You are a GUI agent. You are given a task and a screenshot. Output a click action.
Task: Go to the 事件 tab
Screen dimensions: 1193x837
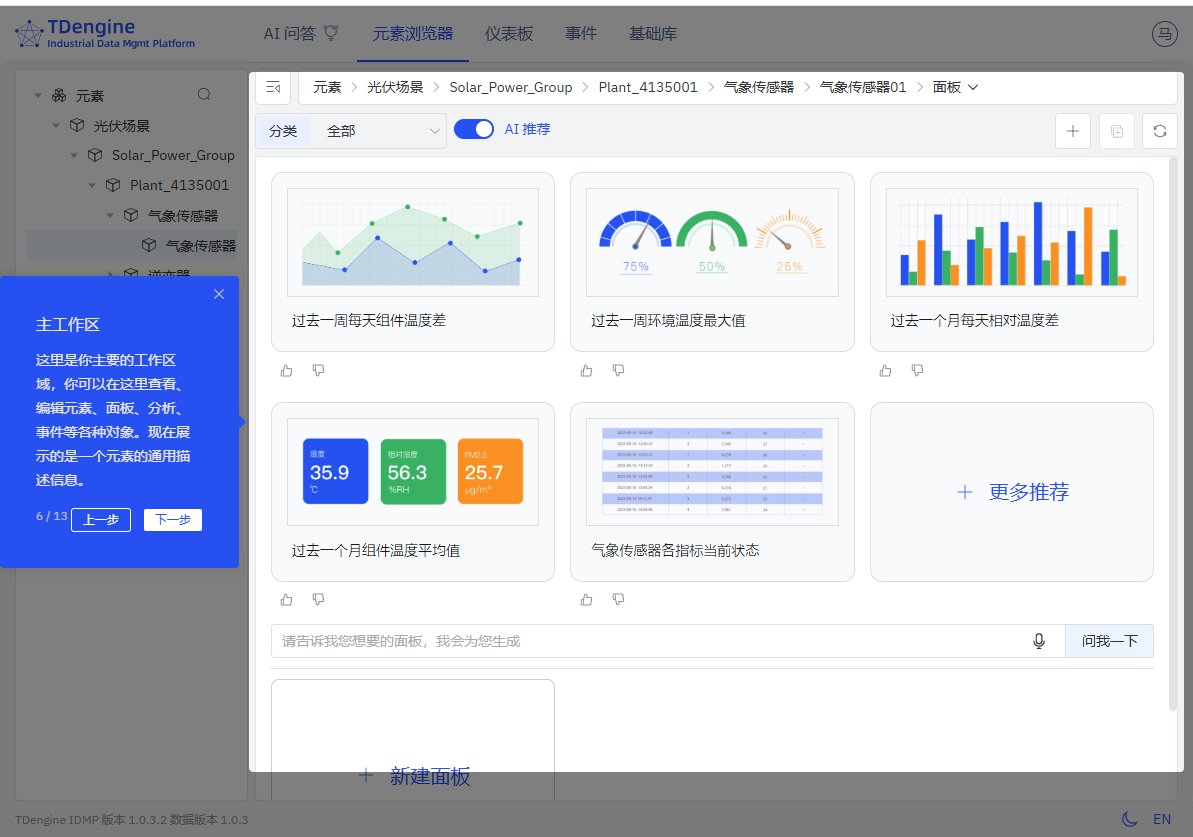pos(581,33)
